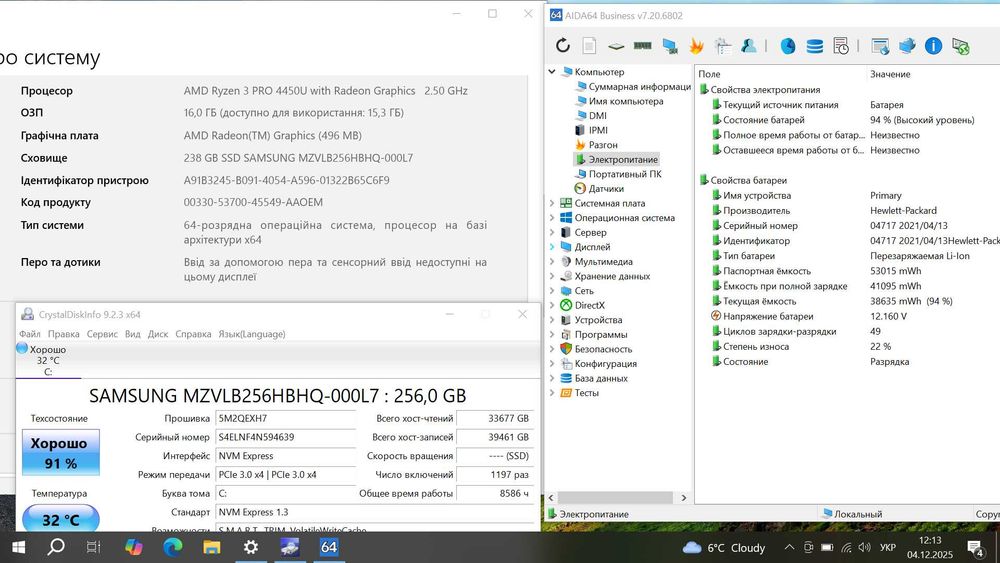
Task: Select the Степень износа 22 % row
Action: coord(848,347)
